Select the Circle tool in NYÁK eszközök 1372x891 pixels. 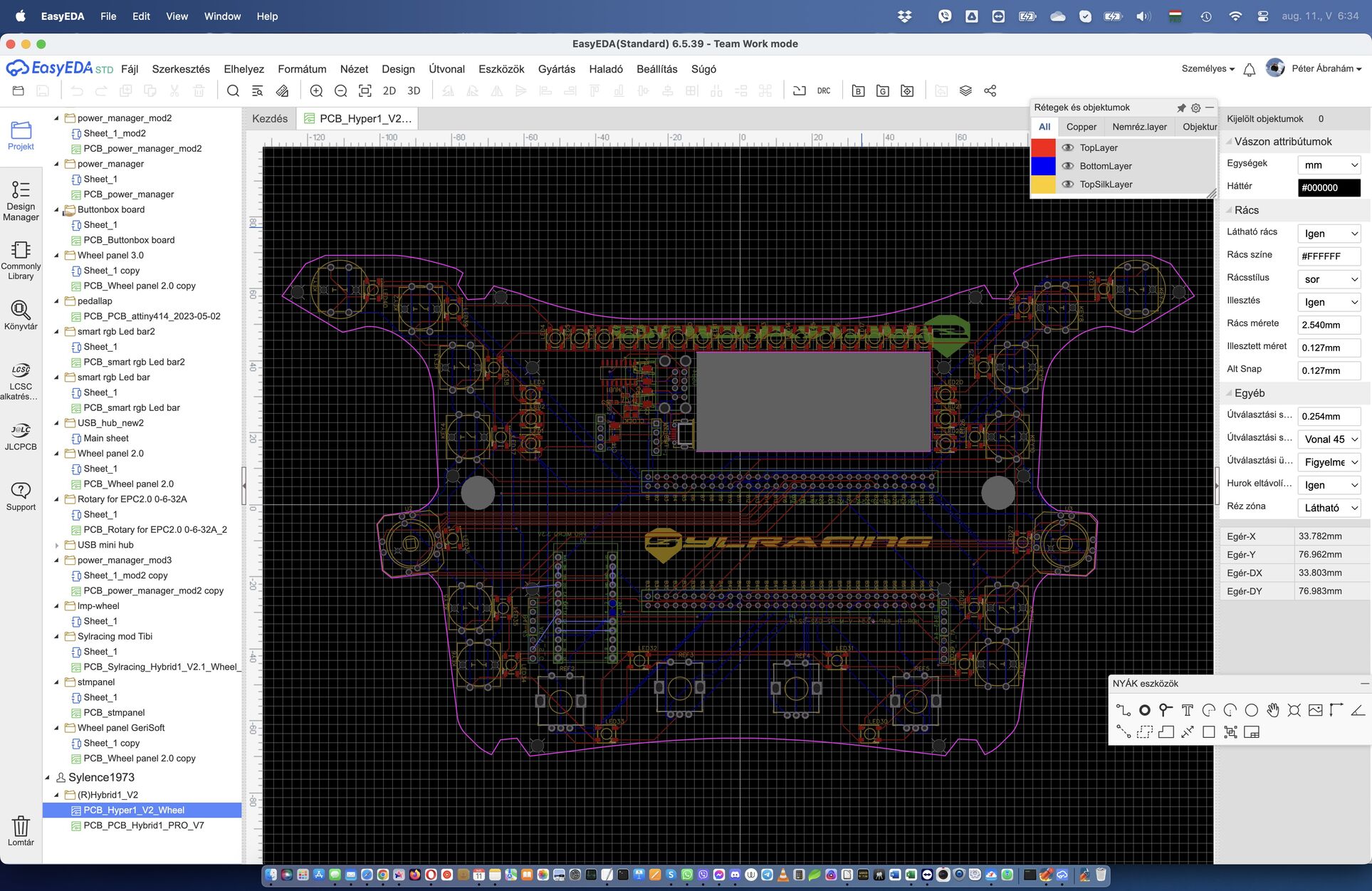point(1251,710)
